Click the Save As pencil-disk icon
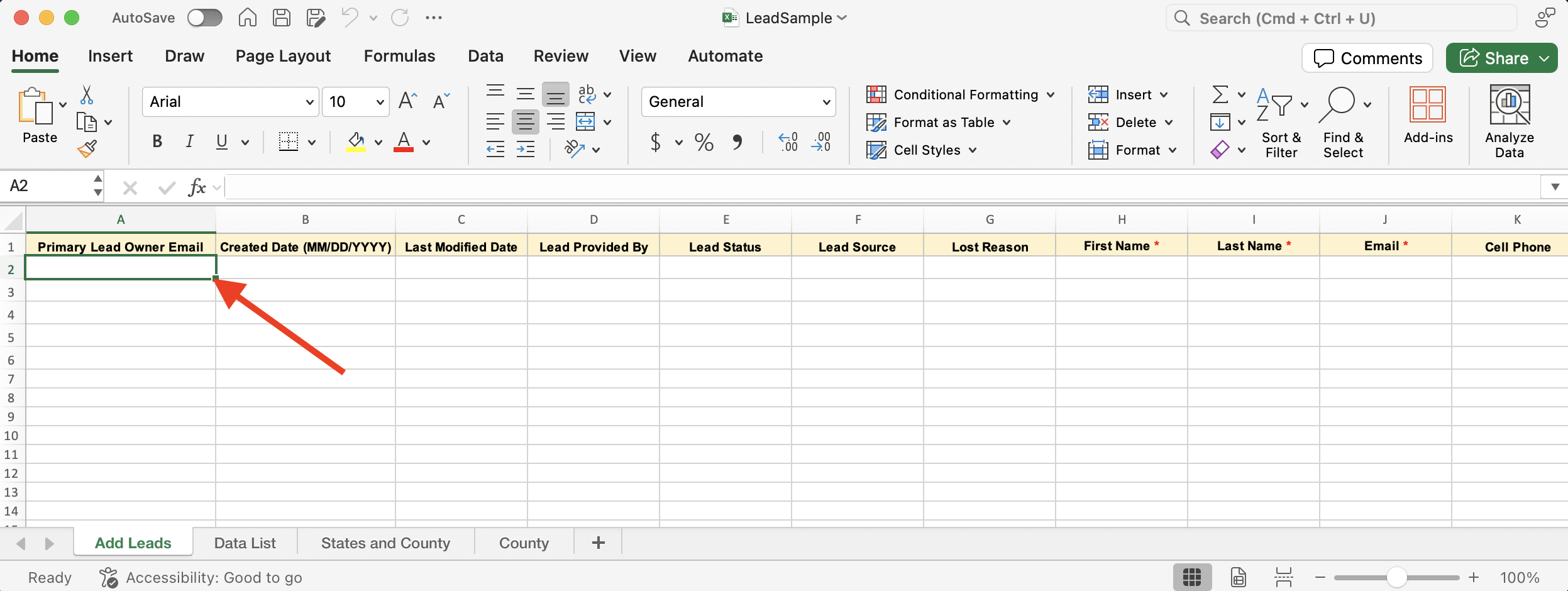 coord(316,18)
